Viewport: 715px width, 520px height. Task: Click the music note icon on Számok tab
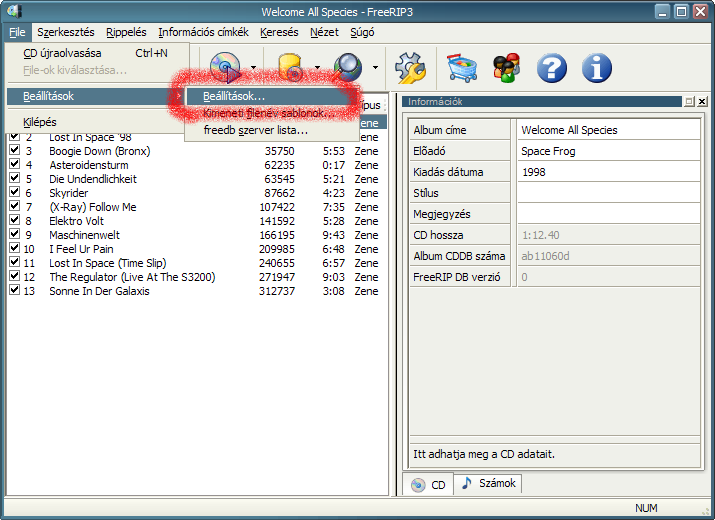point(466,483)
